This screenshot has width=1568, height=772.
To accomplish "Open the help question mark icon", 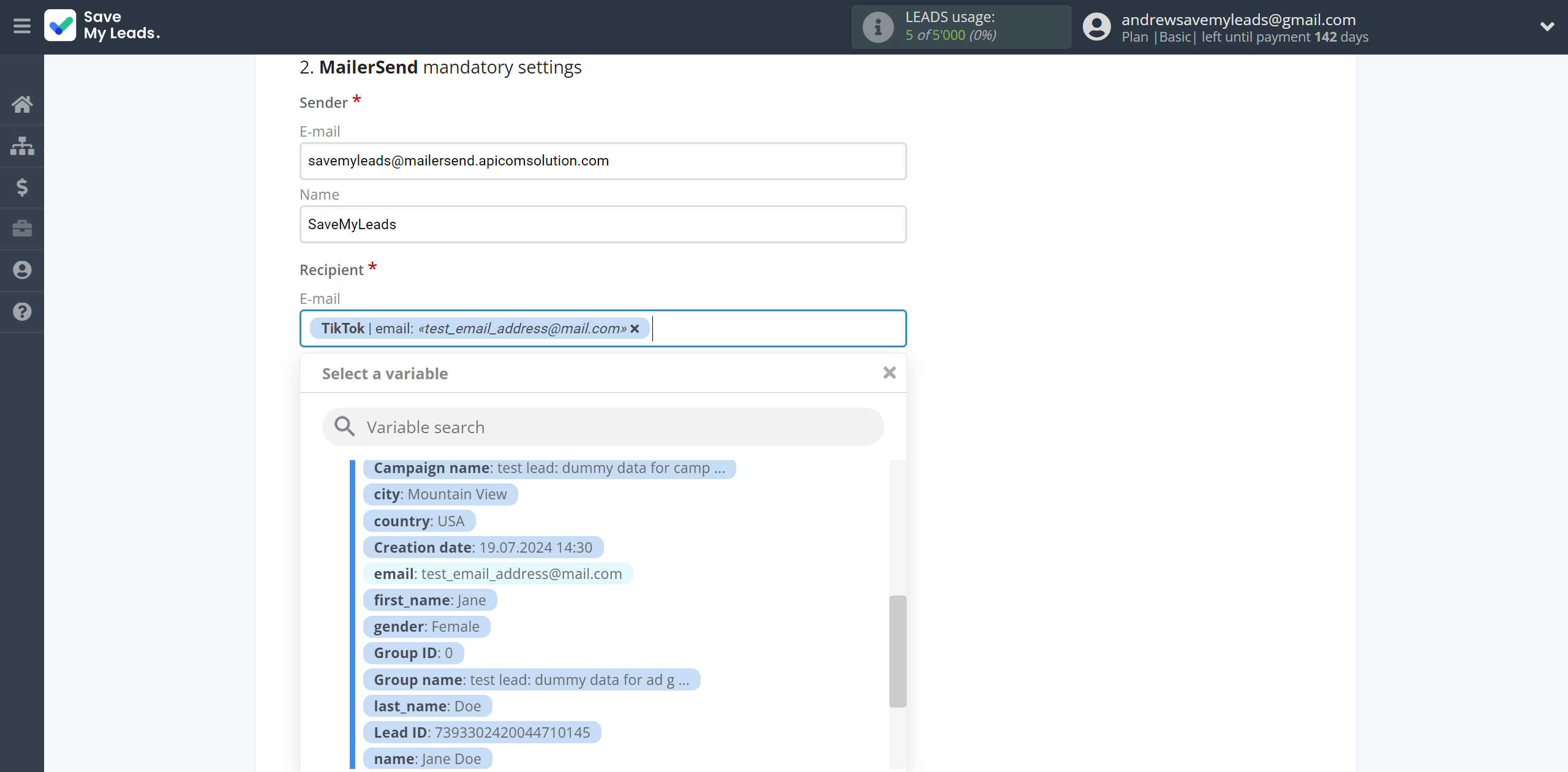I will pos(22,312).
